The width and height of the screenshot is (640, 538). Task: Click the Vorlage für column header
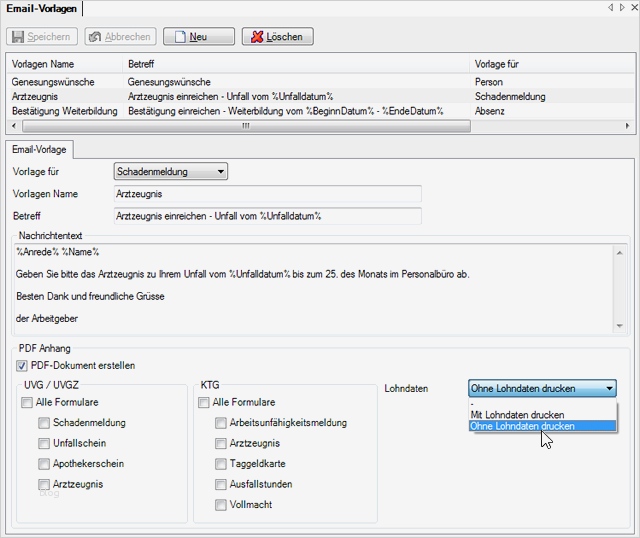552,64
